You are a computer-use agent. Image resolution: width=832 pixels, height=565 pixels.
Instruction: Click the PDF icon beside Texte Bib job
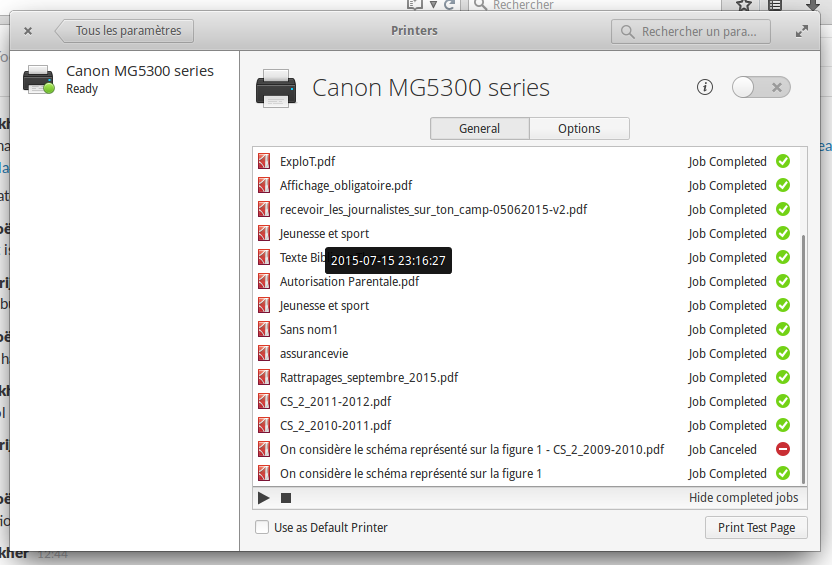tap(264, 257)
